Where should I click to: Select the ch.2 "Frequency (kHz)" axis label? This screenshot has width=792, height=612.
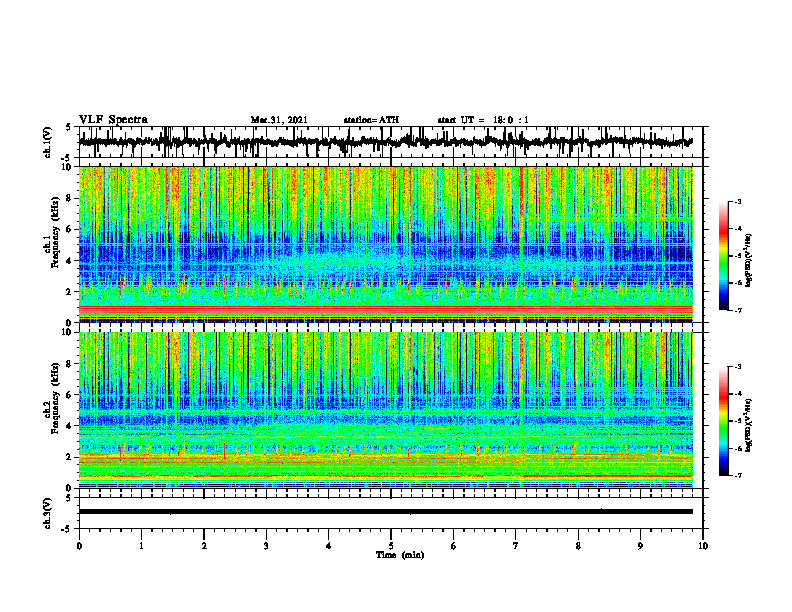55,398
